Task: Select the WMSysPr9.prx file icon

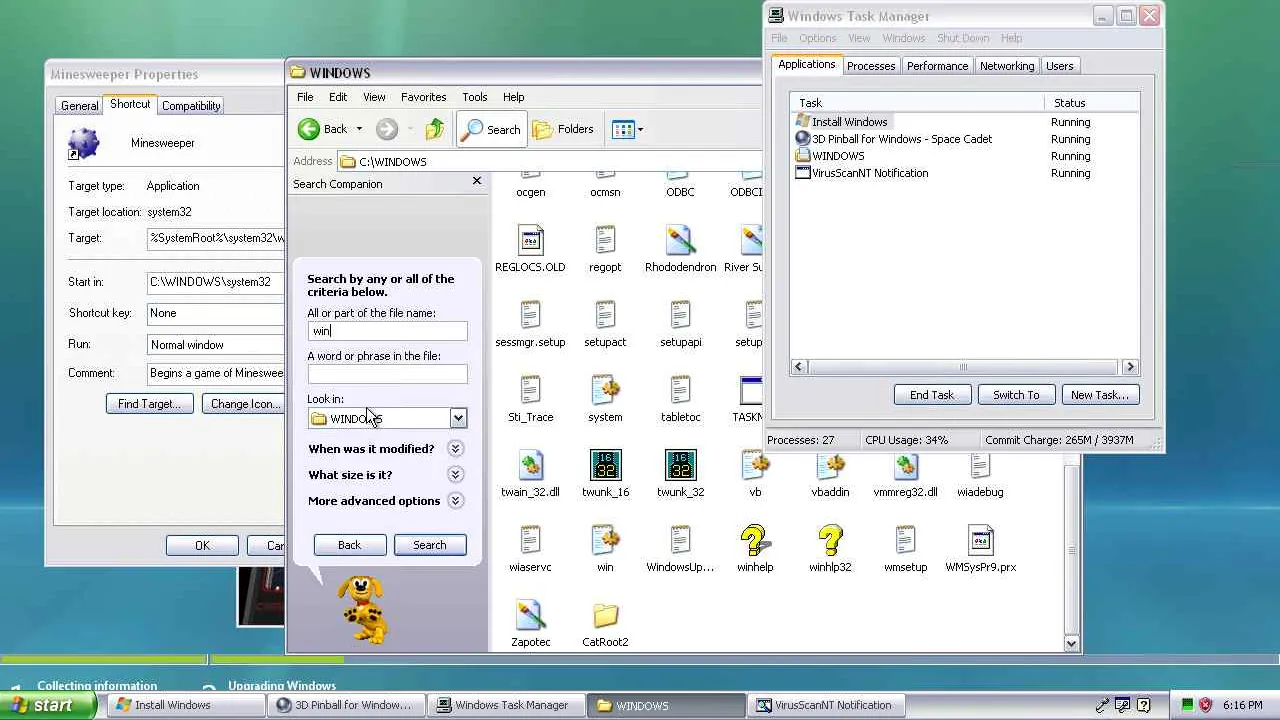Action: coord(980,540)
